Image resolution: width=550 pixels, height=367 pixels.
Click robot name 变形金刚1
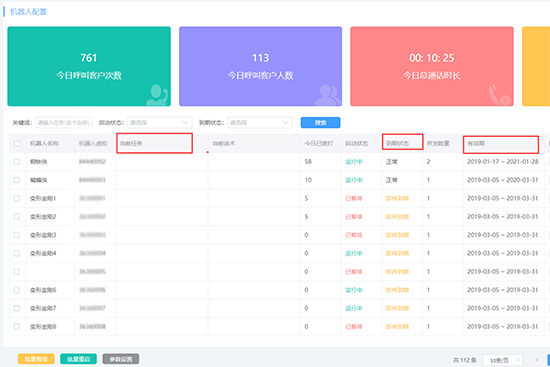(43, 198)
